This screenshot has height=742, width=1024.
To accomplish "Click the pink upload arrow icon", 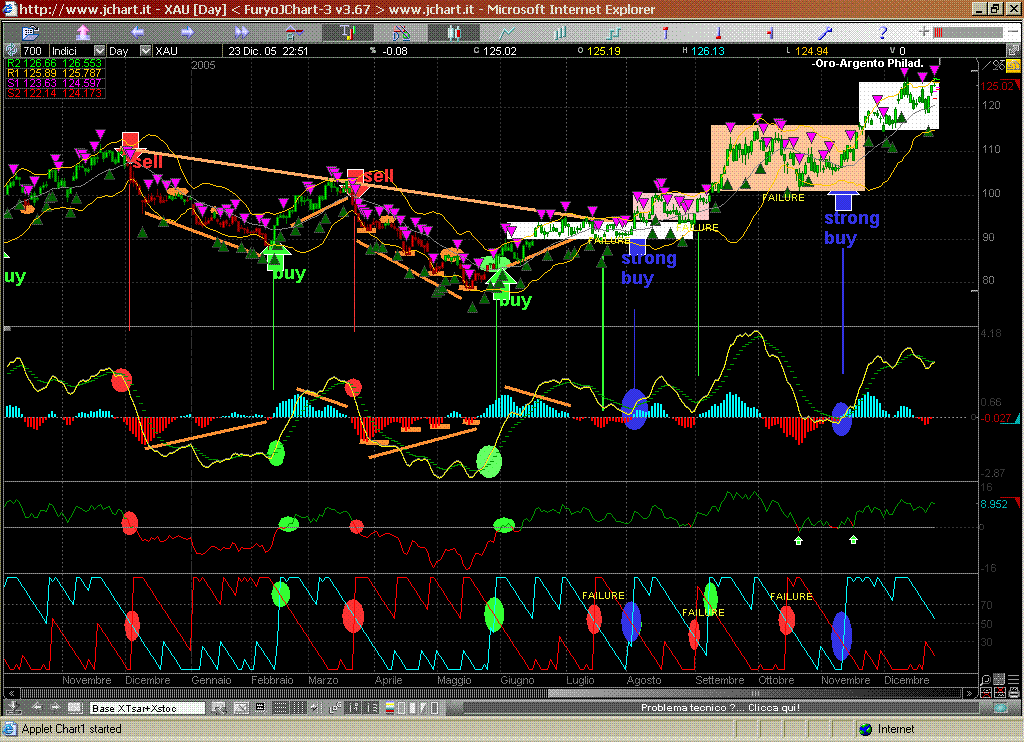I will point(84,32).
